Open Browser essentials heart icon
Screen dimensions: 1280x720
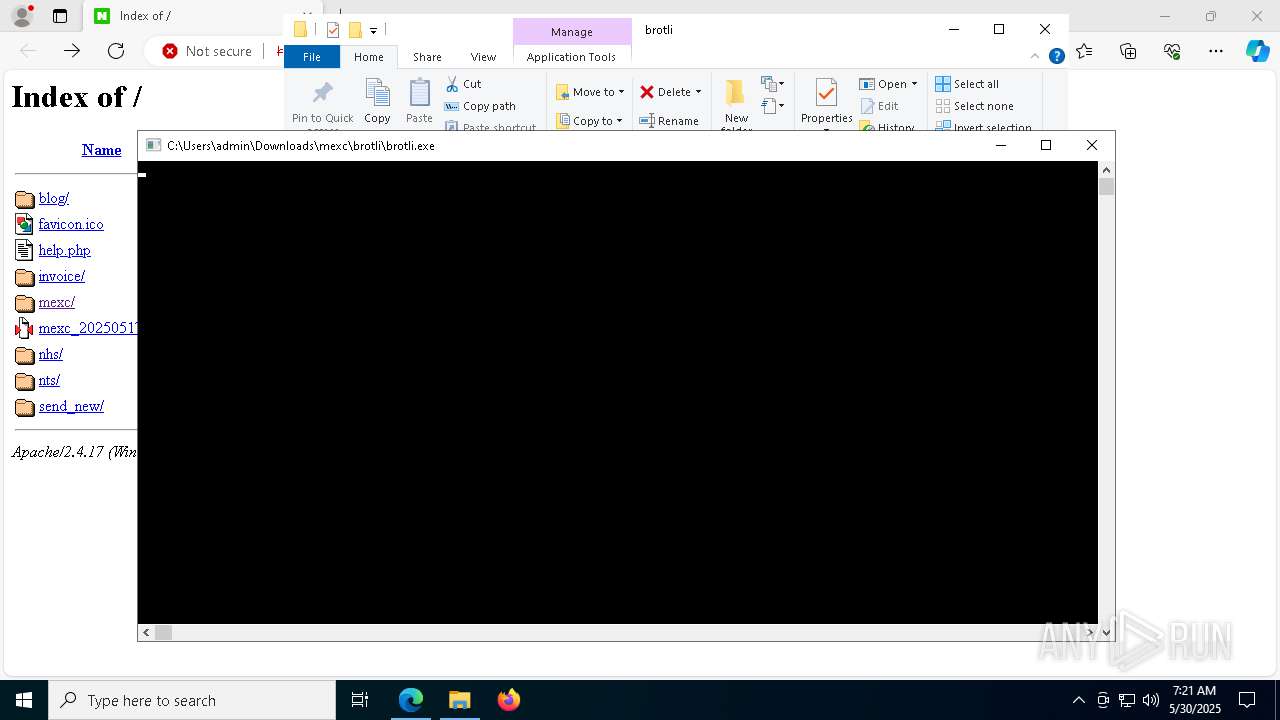(x=1172, y=51)
